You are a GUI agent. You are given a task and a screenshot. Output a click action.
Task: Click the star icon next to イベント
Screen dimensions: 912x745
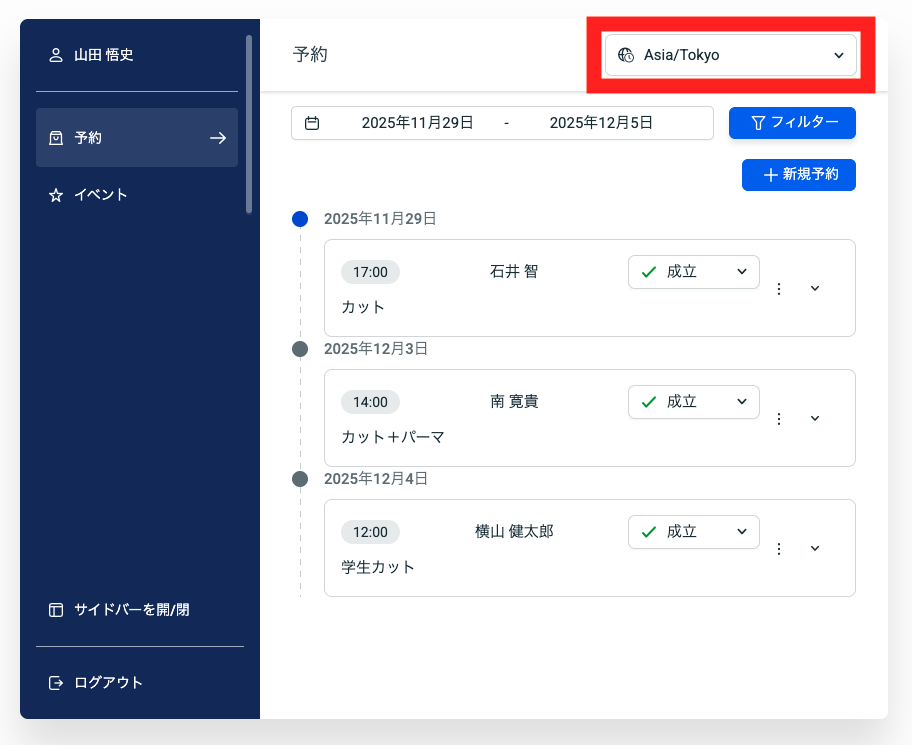pos(56,195)
